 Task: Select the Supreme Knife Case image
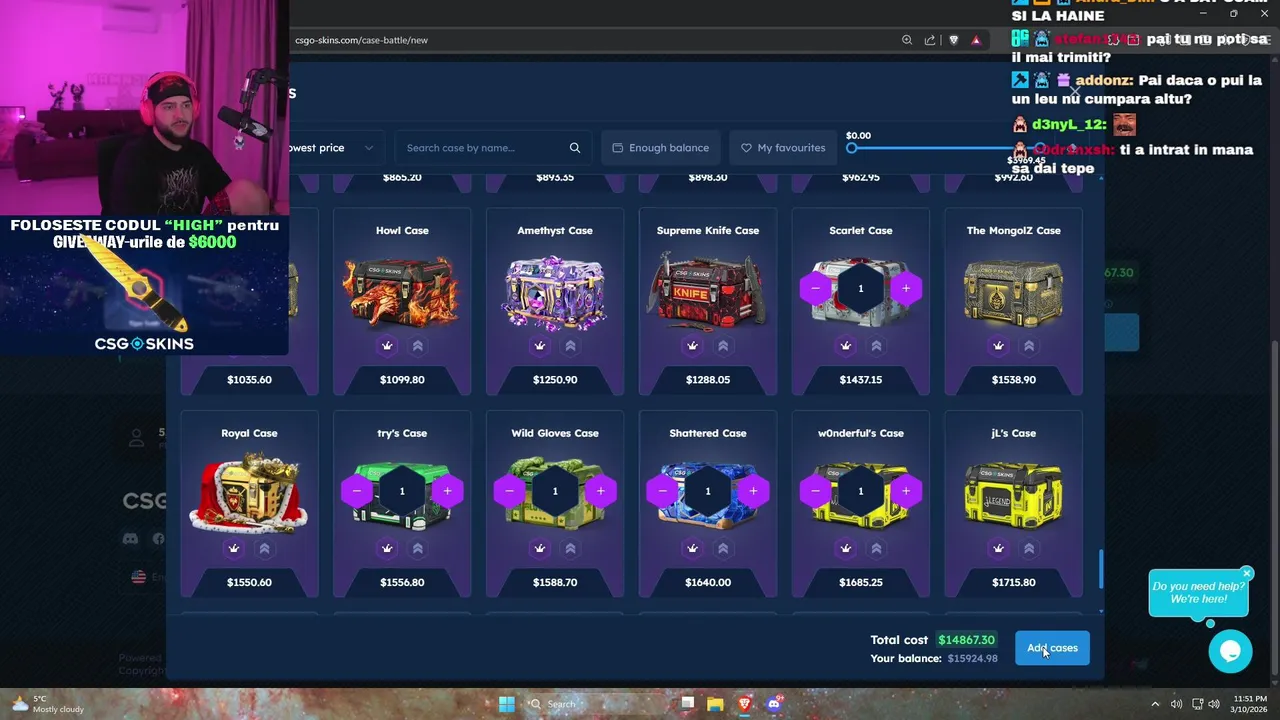[708, 290]
